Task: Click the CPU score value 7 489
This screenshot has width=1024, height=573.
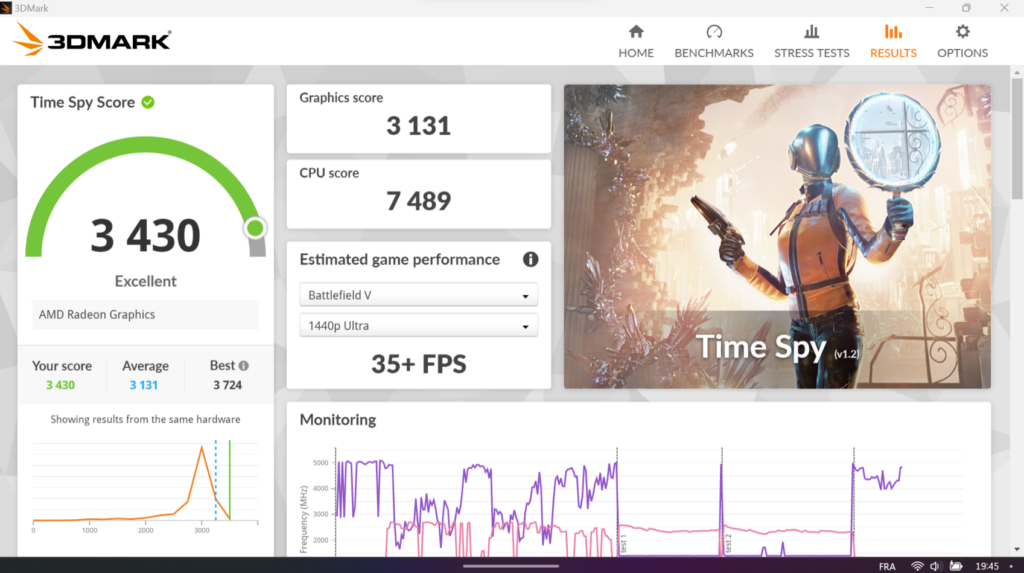Action: point(419,201)
